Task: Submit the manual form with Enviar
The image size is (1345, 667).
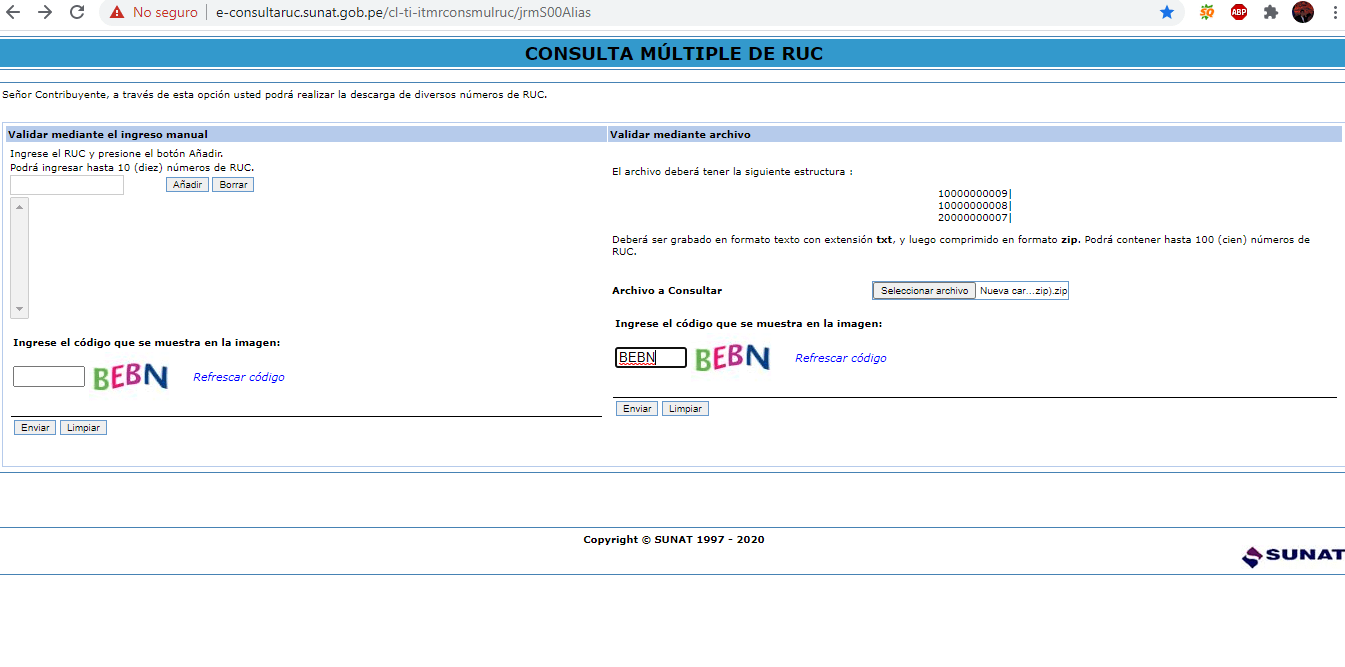Action: (x=35, y=428)
